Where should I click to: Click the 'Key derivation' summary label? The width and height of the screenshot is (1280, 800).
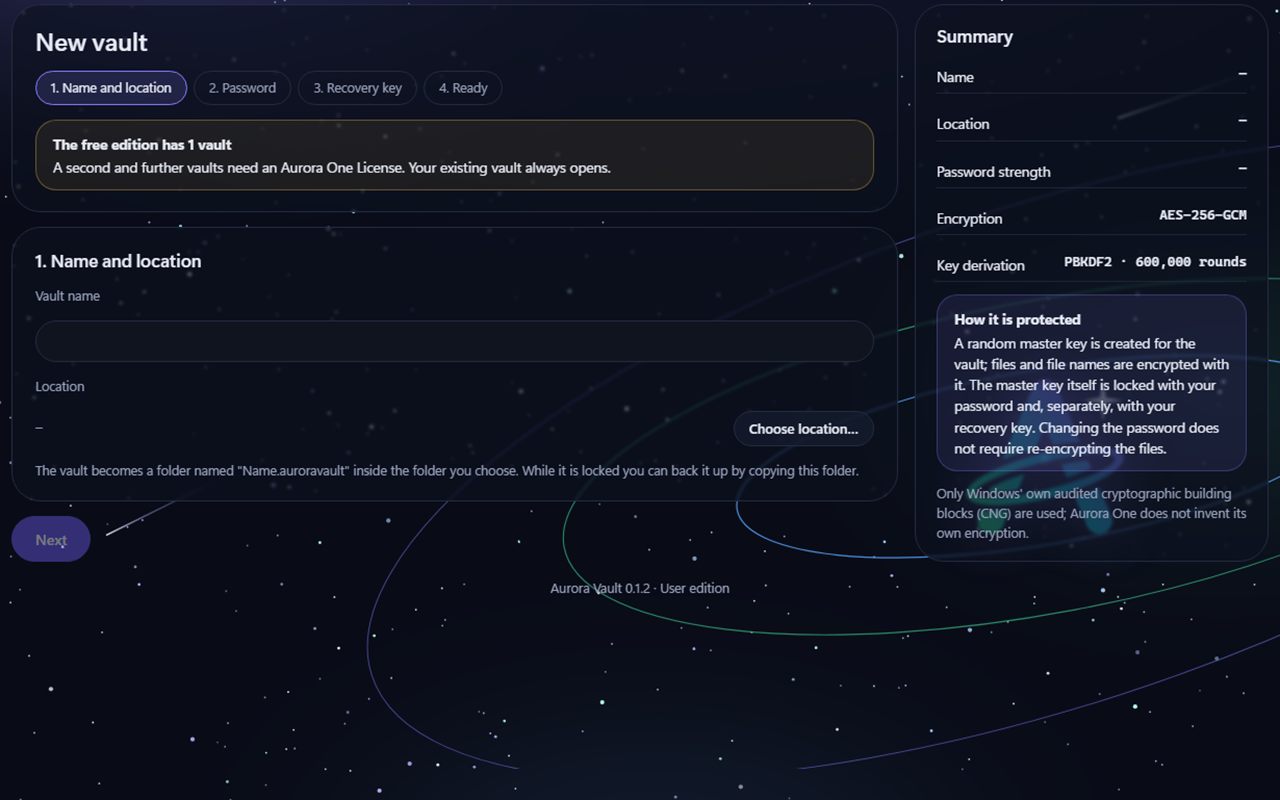[980, 266]
